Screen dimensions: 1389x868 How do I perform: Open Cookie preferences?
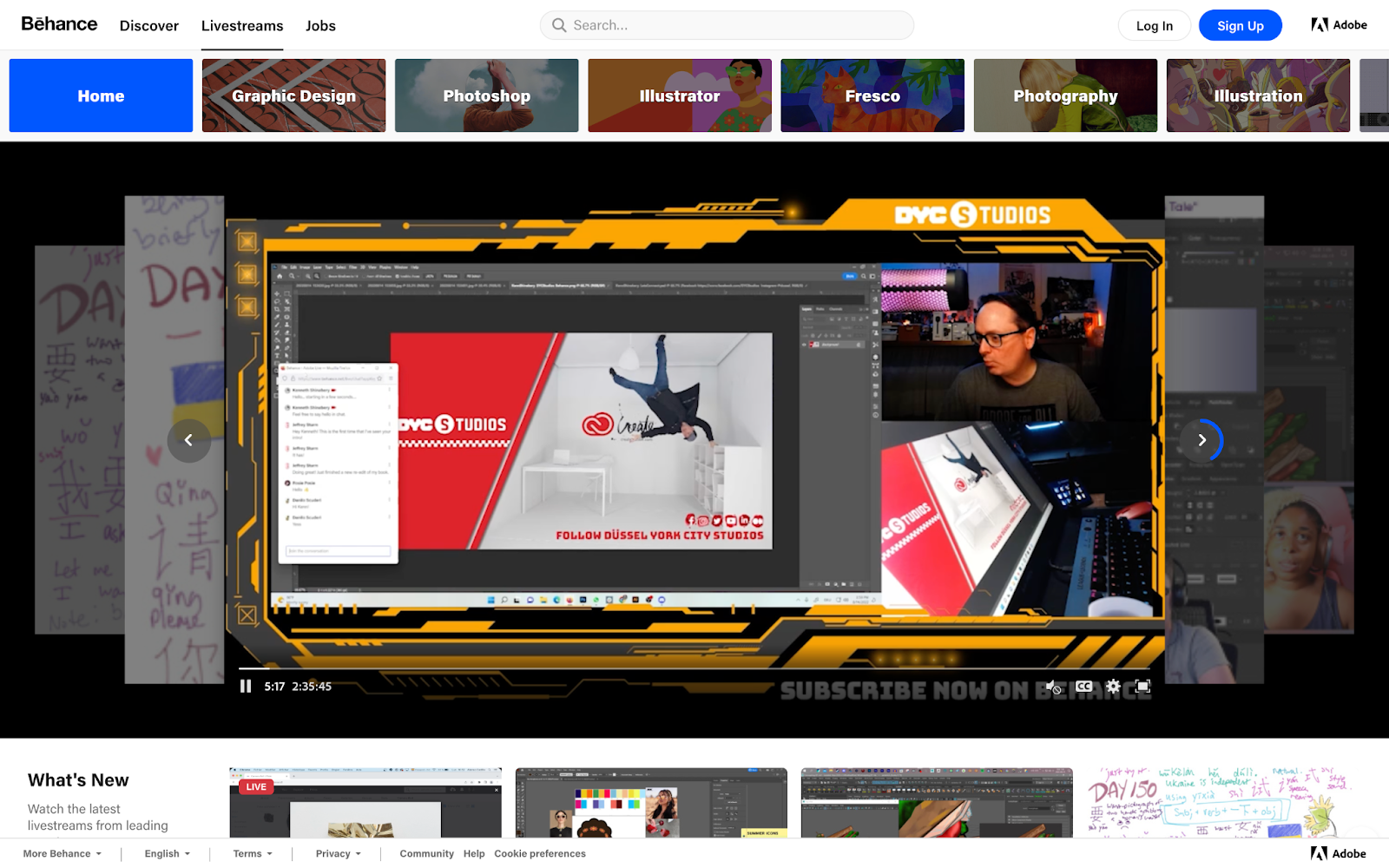point(540,854)
